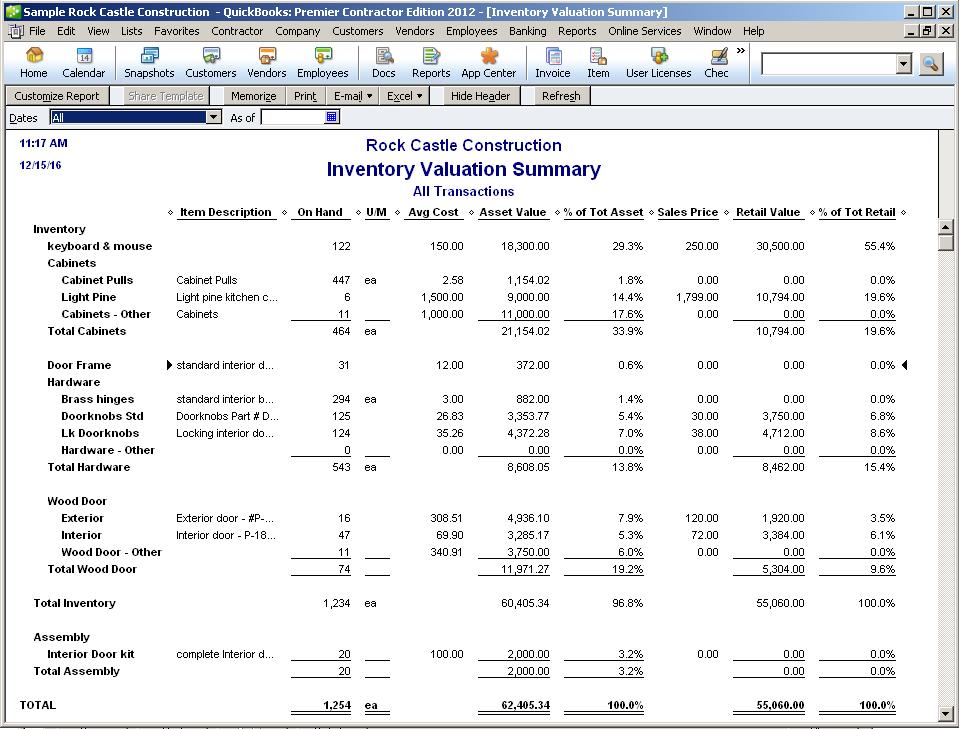Screen dimensions: 959x729
Task: Expand the search field dropdown arrow
Action: click(903, 64)
